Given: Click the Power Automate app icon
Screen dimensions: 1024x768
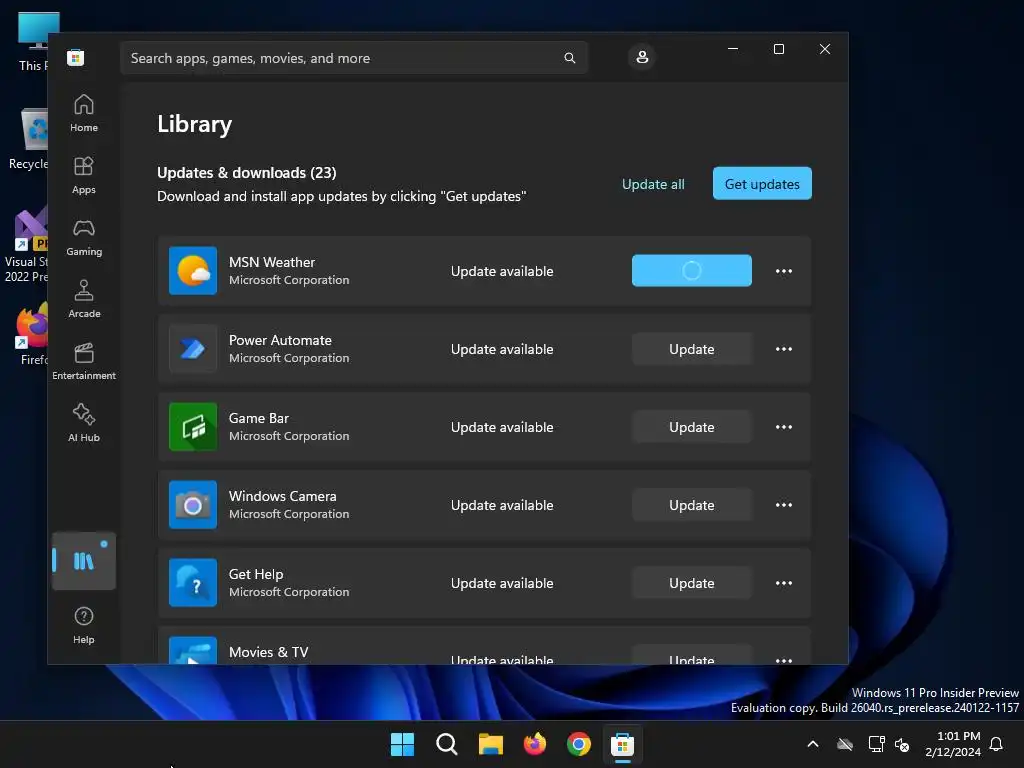Looking at the screenshot, I should 193,349.
